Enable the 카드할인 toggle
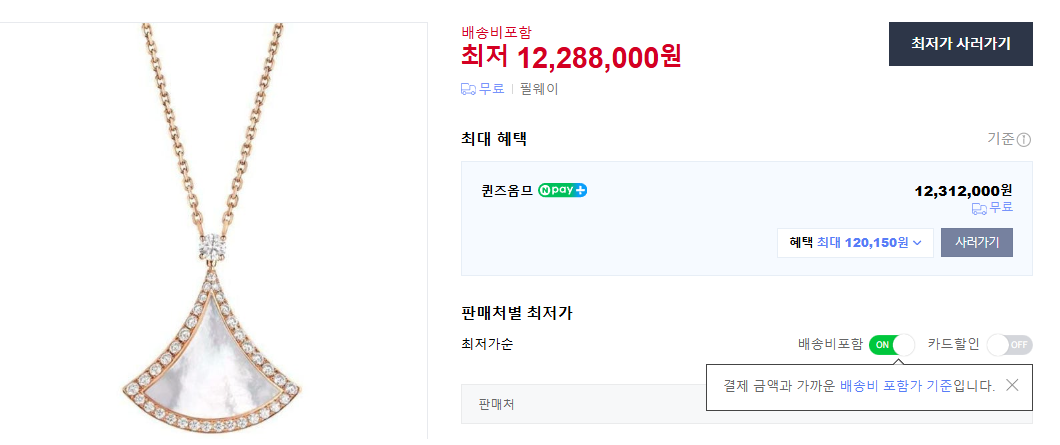This screenshot has height=445, width=1060. click(1008, 345)
